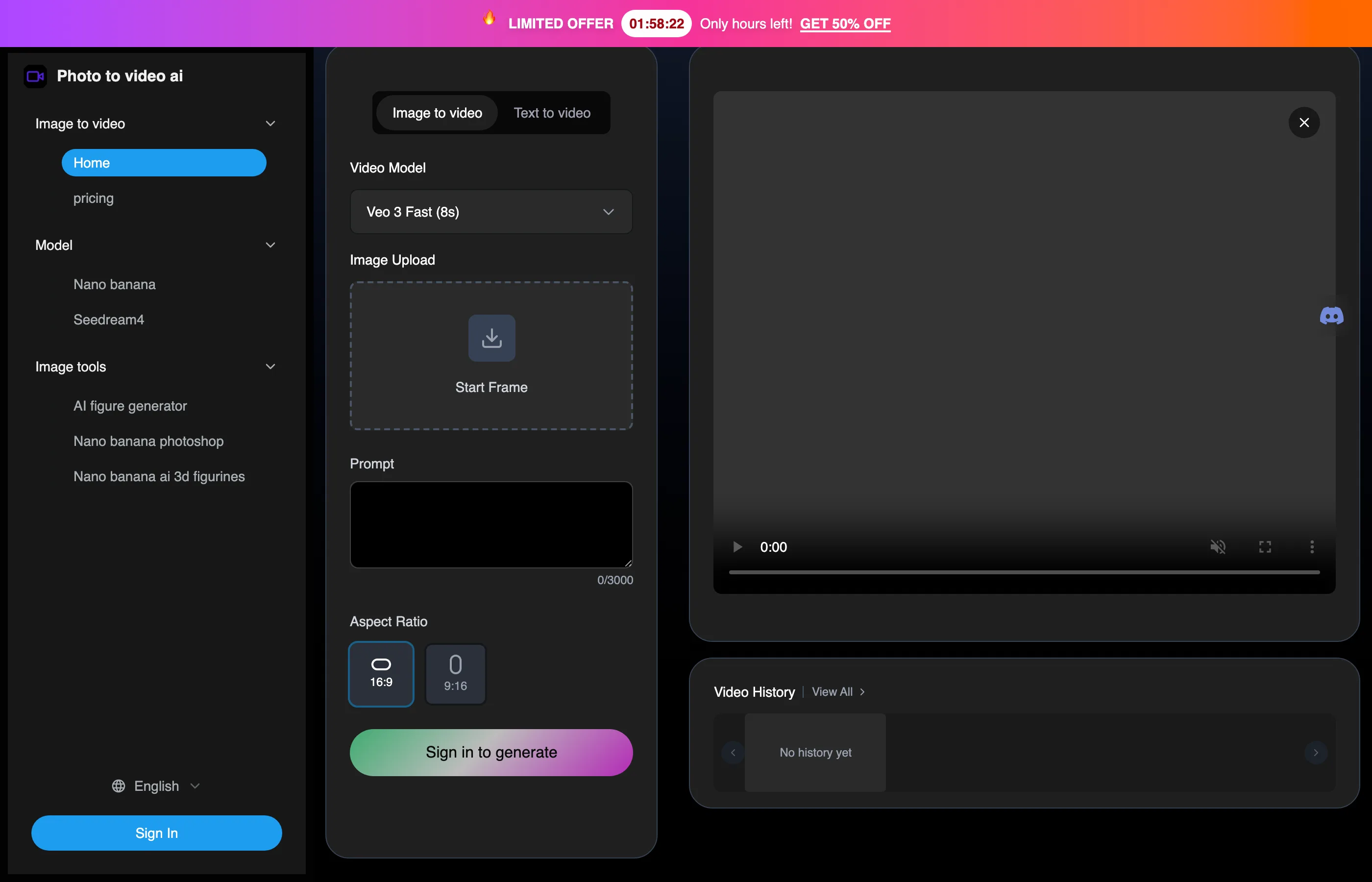Open View All in Video History
The width and height of the screenshot is (1372, 882).
pyautogui.click(x=833, y=691)
